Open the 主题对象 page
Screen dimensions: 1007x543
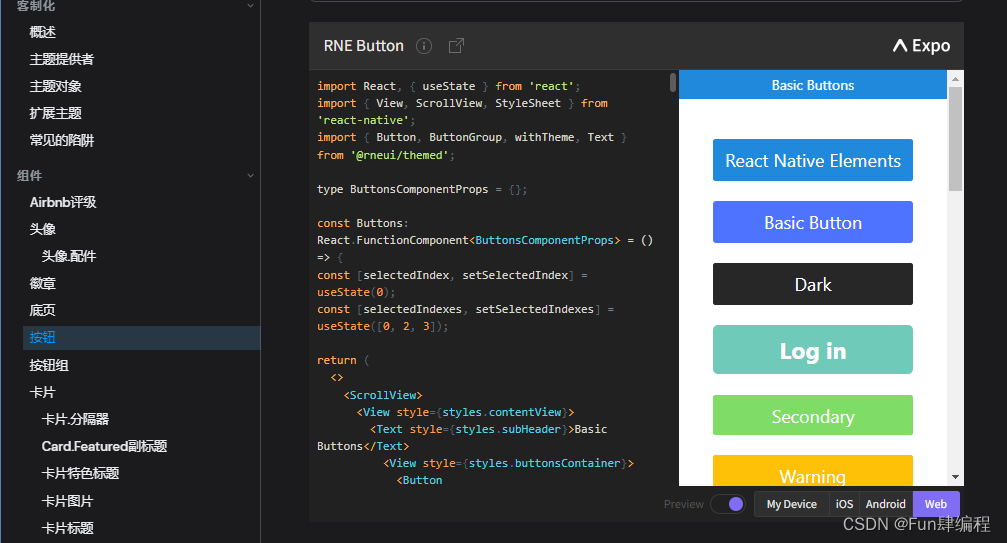(x=55, y=86)
